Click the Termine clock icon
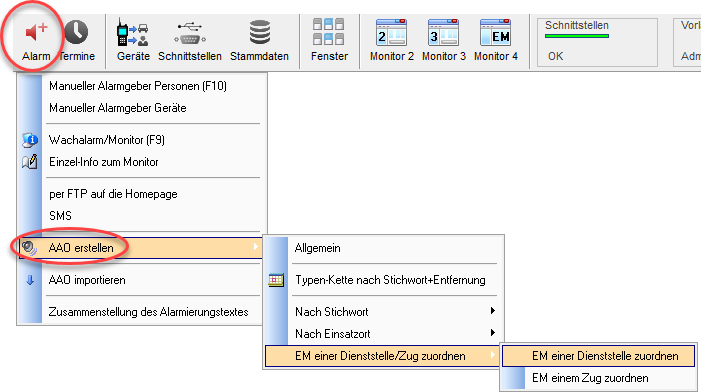Screen dimensions: 701x392 pos(76,32)
